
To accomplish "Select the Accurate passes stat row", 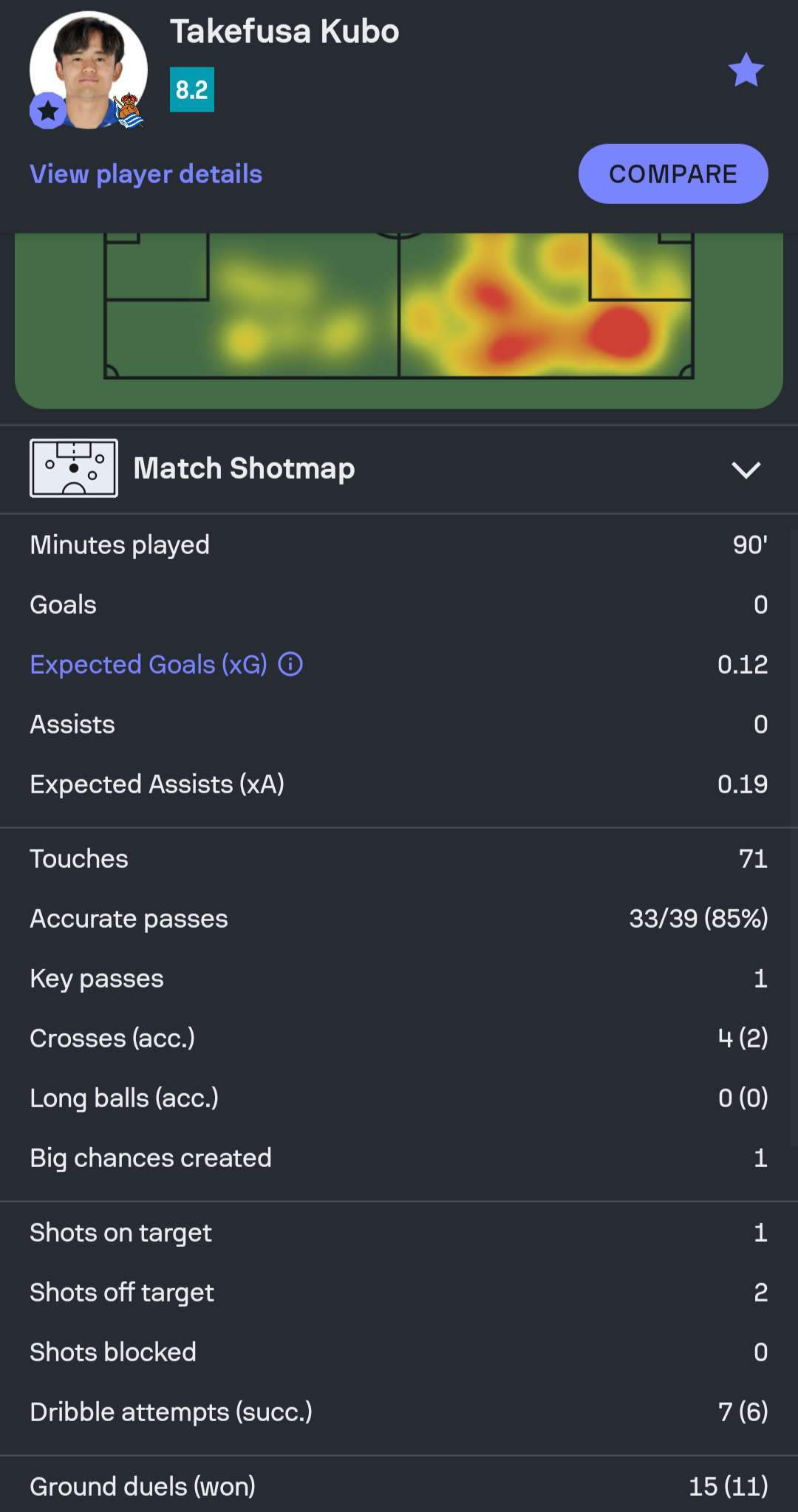I will (x=399, y=918).
